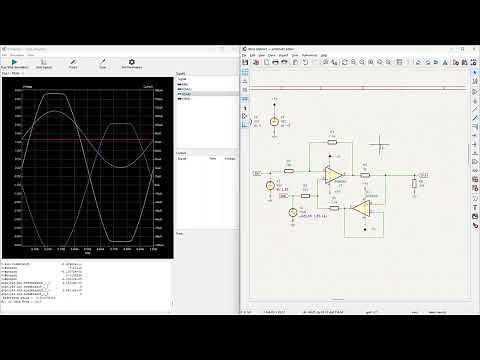Open Sim Parameters gear in the simulator
This screenshot has width=480, height=360.
[x=132, y=63]
